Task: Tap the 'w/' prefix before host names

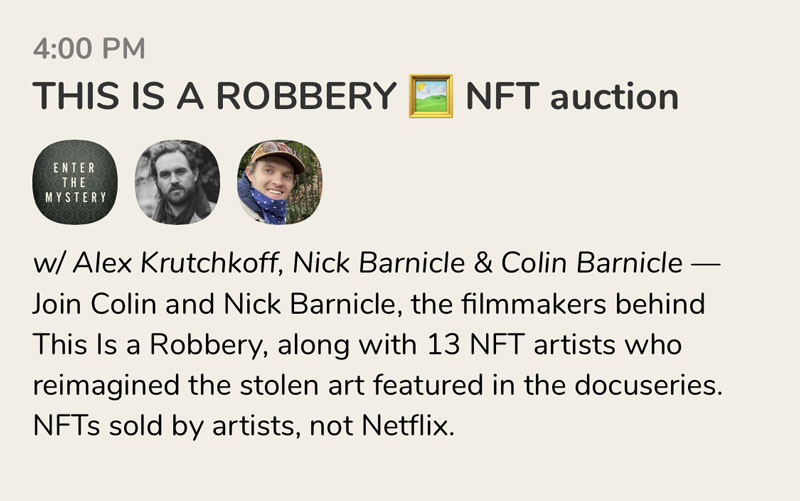Action: pyautogui.click(x=49, y=264)
